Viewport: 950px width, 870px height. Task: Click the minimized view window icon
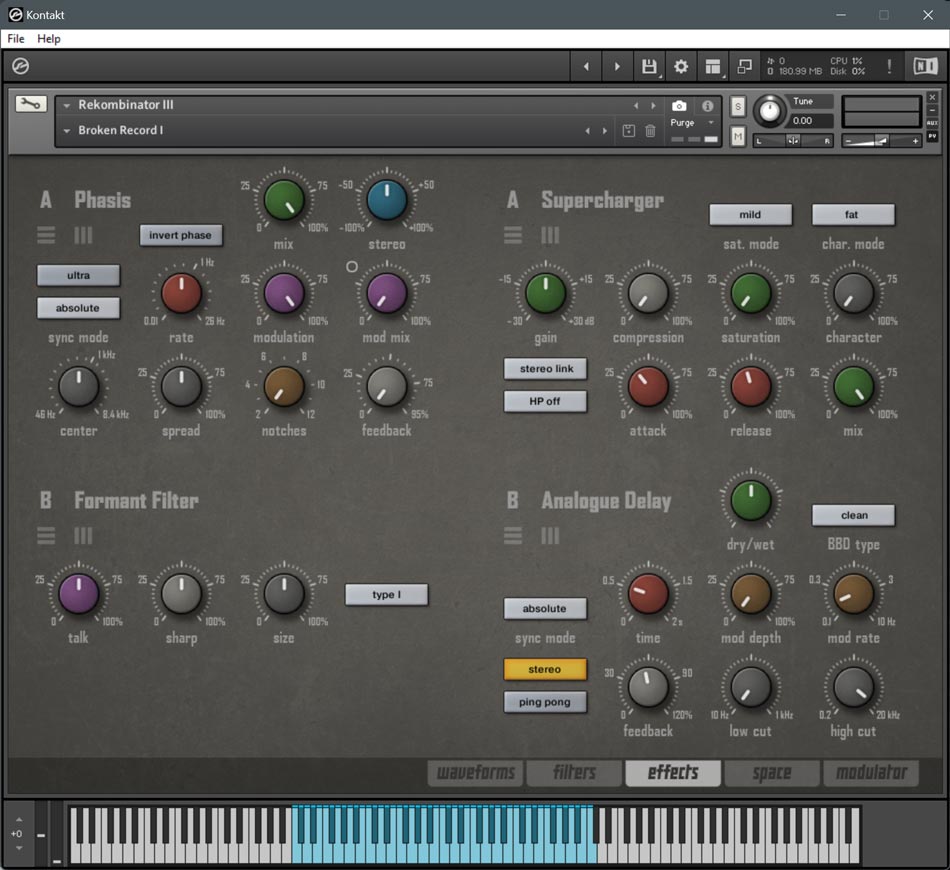[745, 67]
